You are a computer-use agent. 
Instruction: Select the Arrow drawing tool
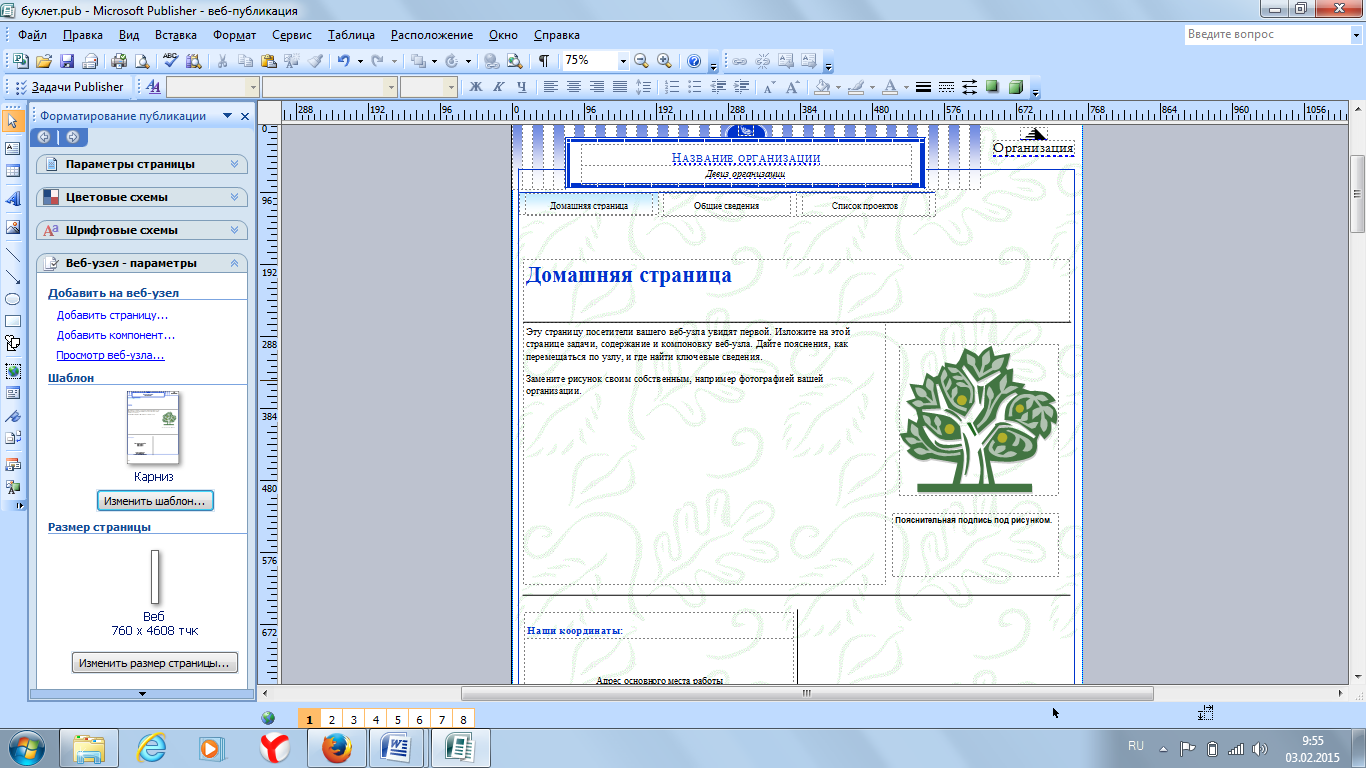point(13,277)
